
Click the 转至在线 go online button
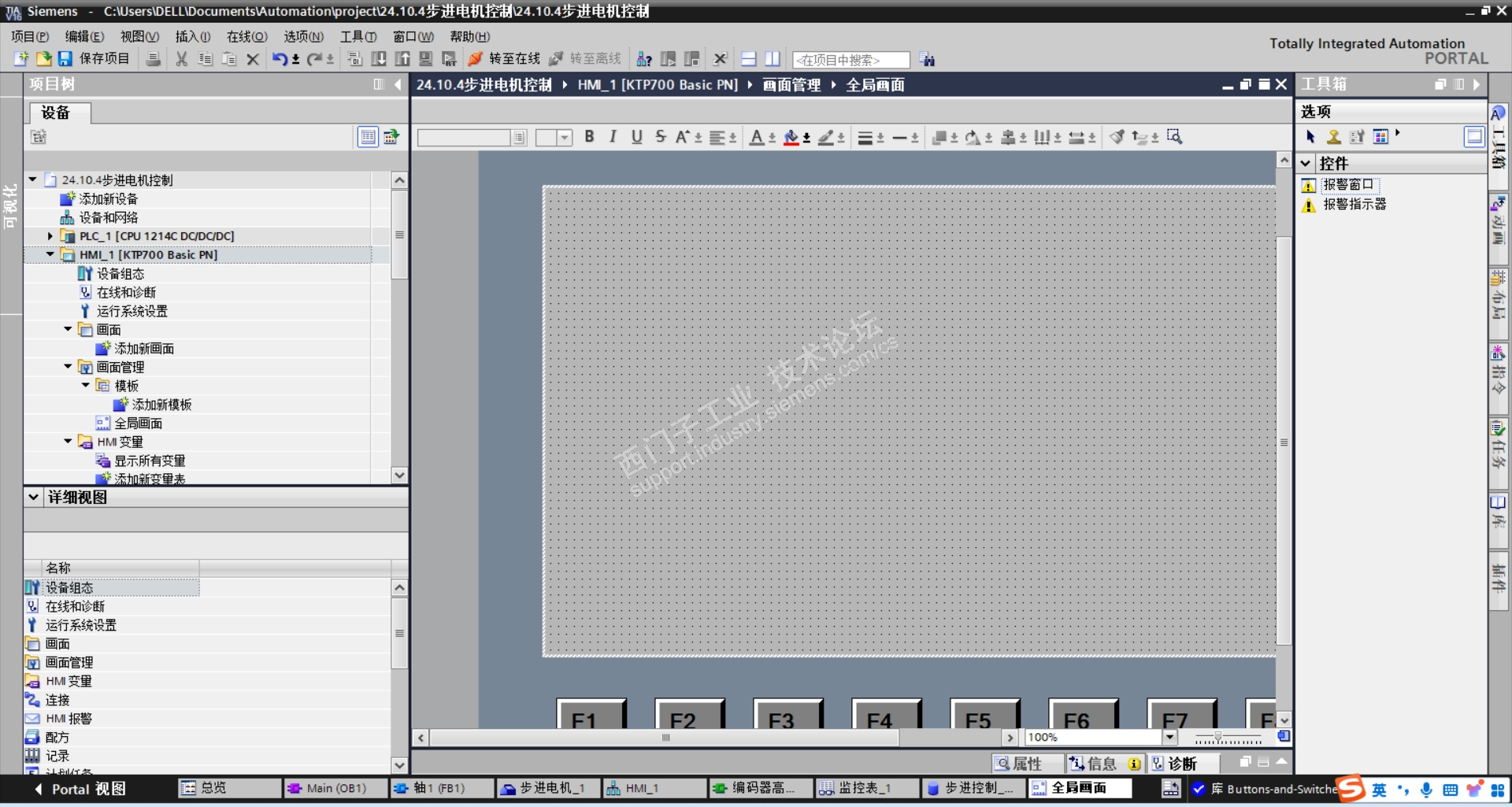[504, 59]
